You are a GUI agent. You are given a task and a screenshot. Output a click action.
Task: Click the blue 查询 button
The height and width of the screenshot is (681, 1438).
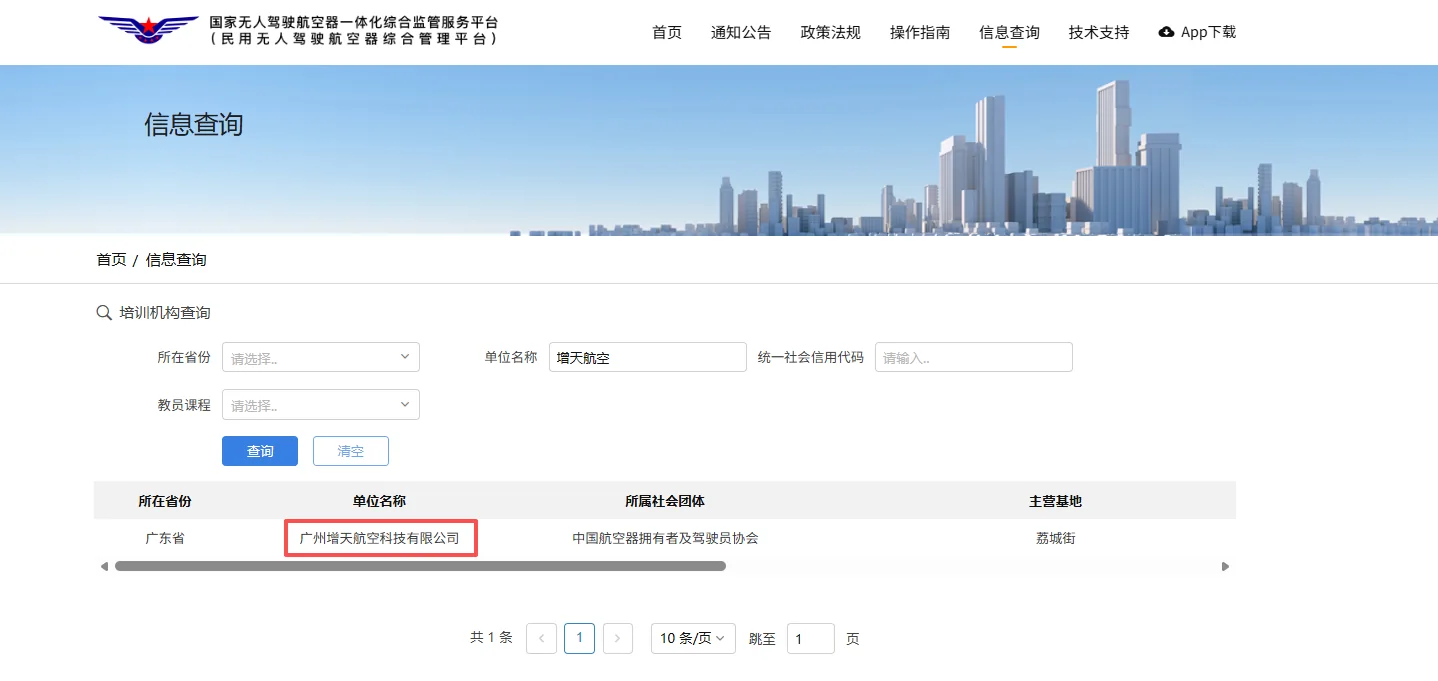point(260,451)
